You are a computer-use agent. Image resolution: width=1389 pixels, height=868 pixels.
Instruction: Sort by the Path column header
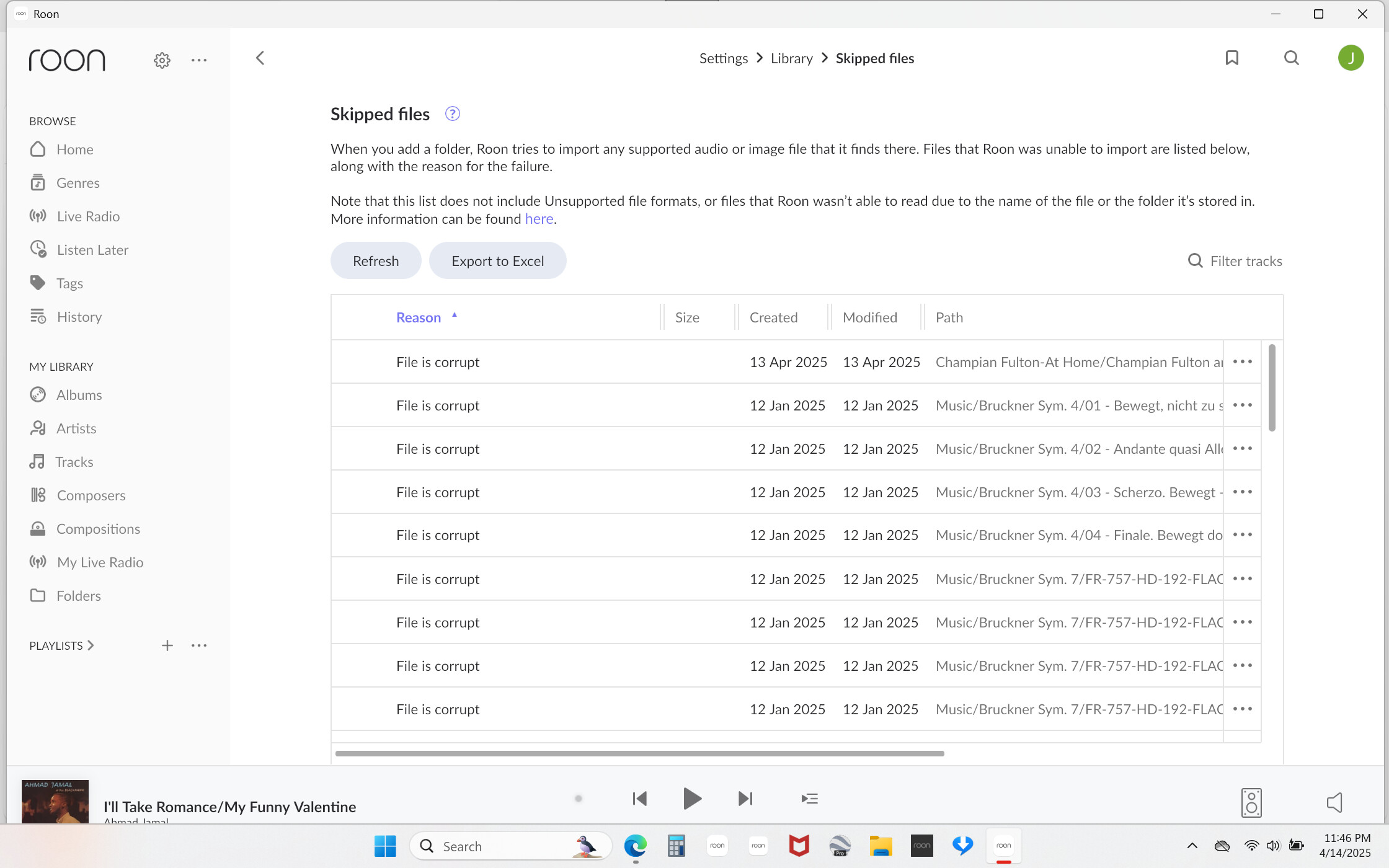[x=949, y=317]
